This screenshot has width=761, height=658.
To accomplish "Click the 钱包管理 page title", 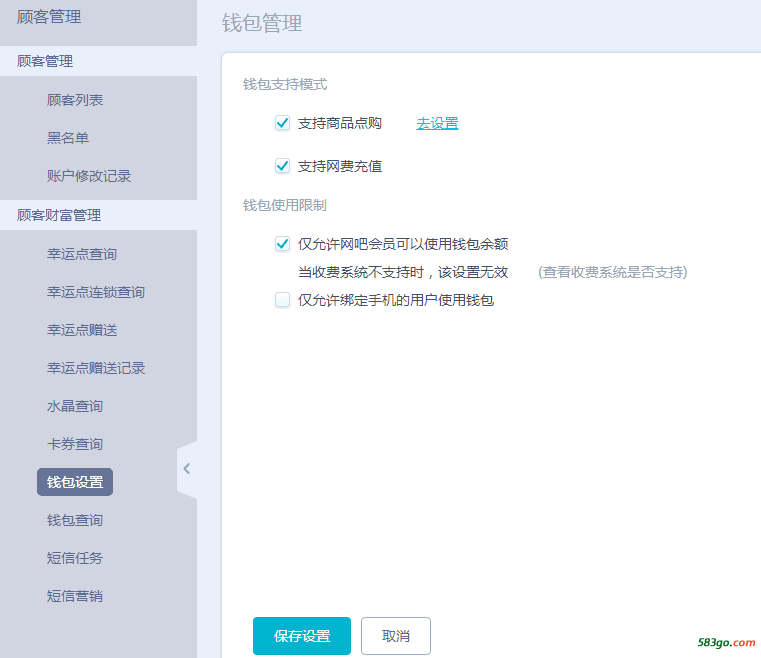I will (x=262, y=23).
